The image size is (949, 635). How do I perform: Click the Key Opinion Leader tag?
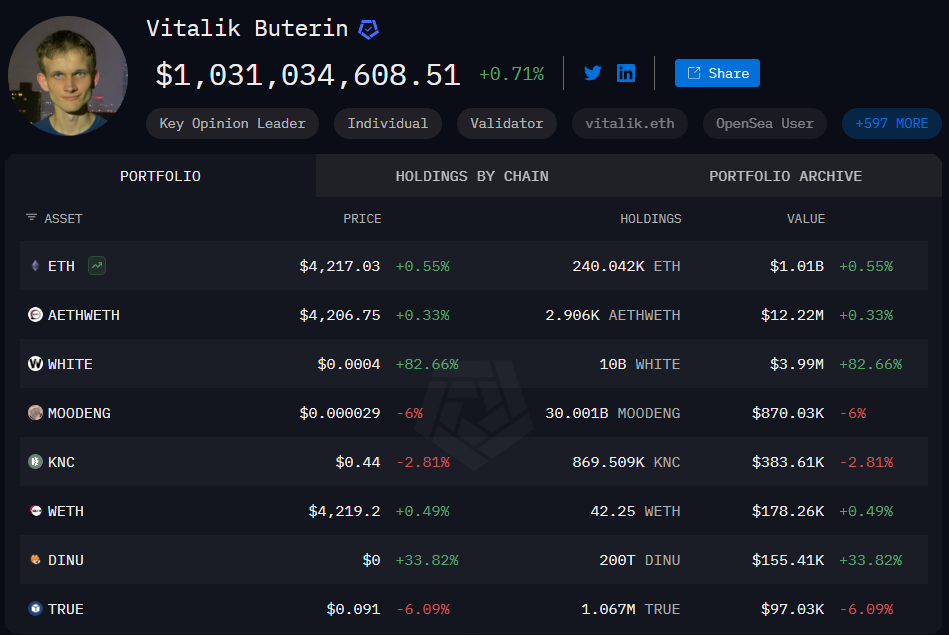(232, 124)
